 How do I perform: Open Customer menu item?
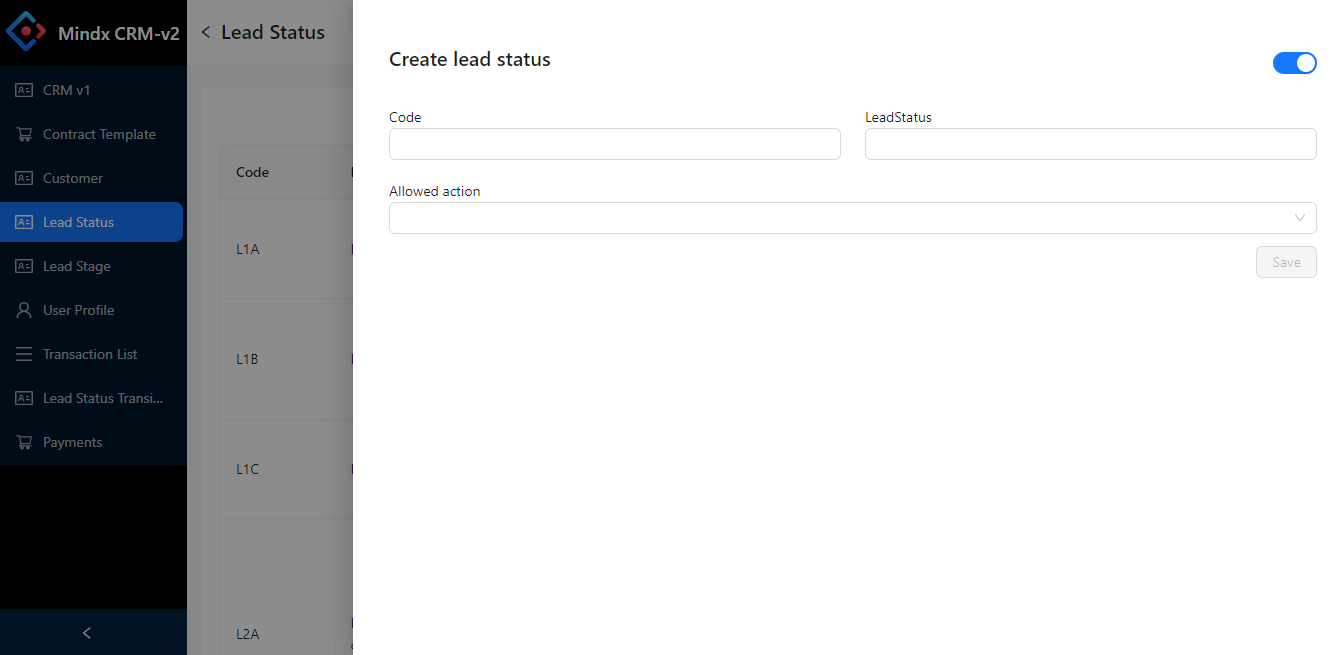91,178
